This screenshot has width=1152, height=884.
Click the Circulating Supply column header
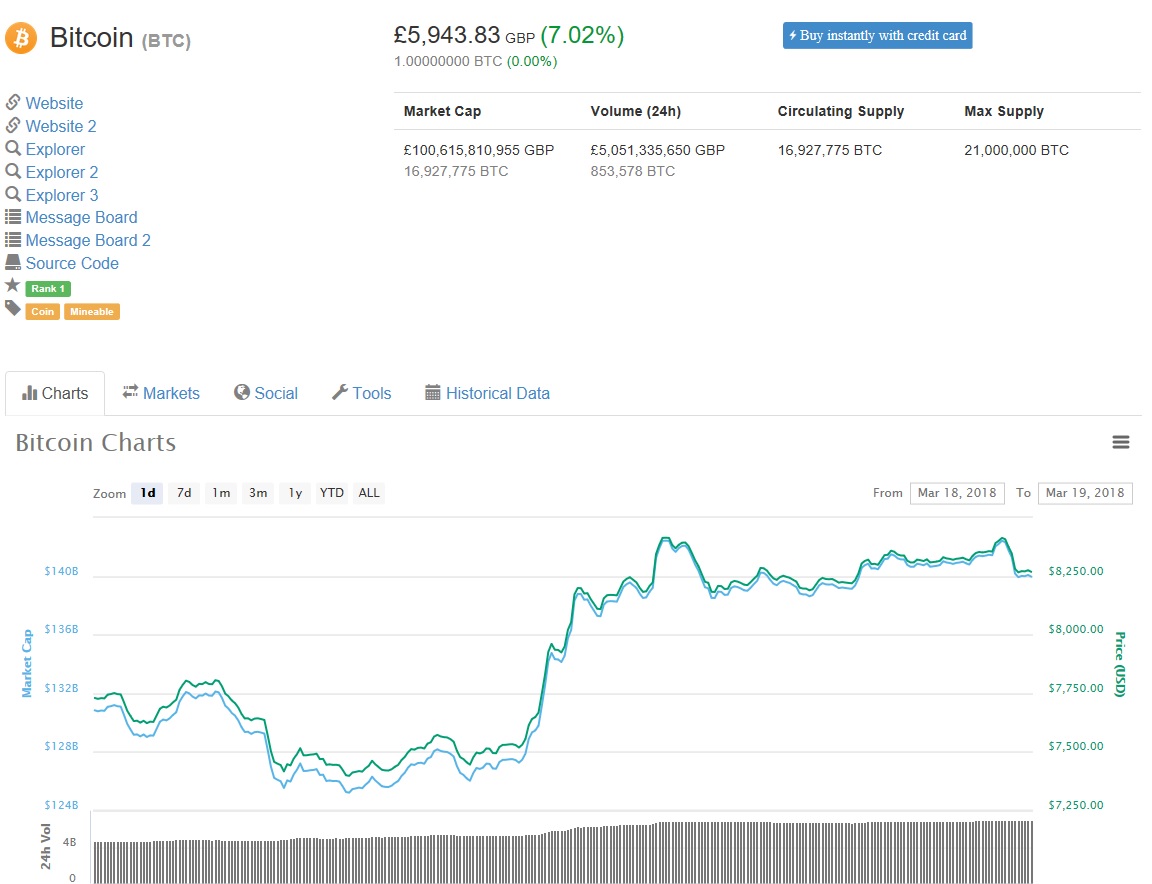pyautogui.click(x=840, y=111)
